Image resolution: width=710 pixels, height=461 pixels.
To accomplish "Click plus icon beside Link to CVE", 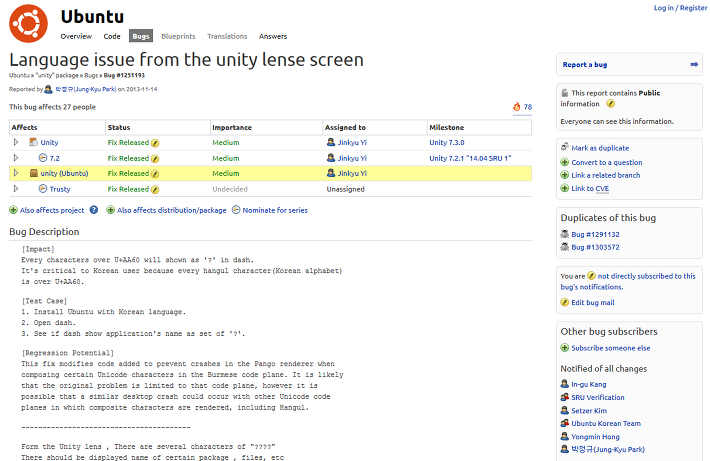I will coord(565,188).
